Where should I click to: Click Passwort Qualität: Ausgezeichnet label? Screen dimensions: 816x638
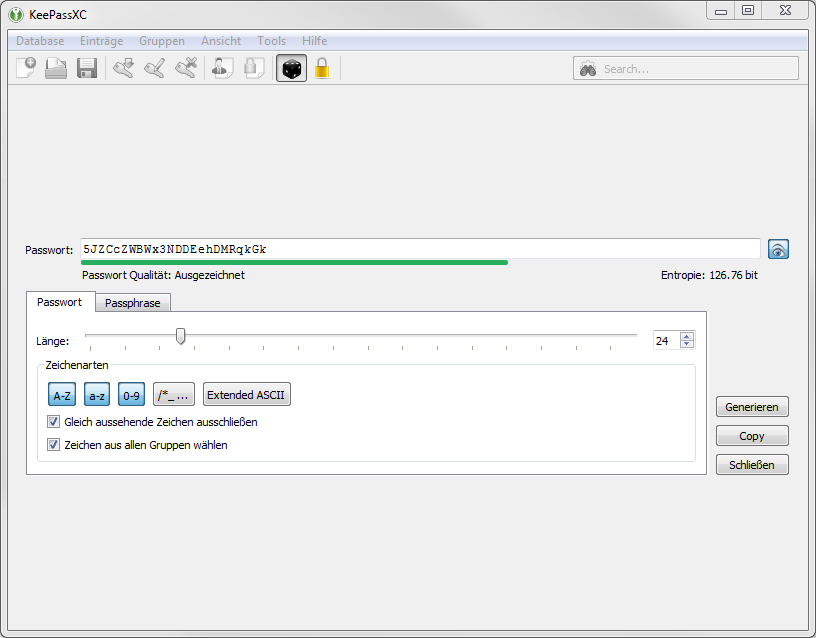pyautogui.click(x=163, y=275)
